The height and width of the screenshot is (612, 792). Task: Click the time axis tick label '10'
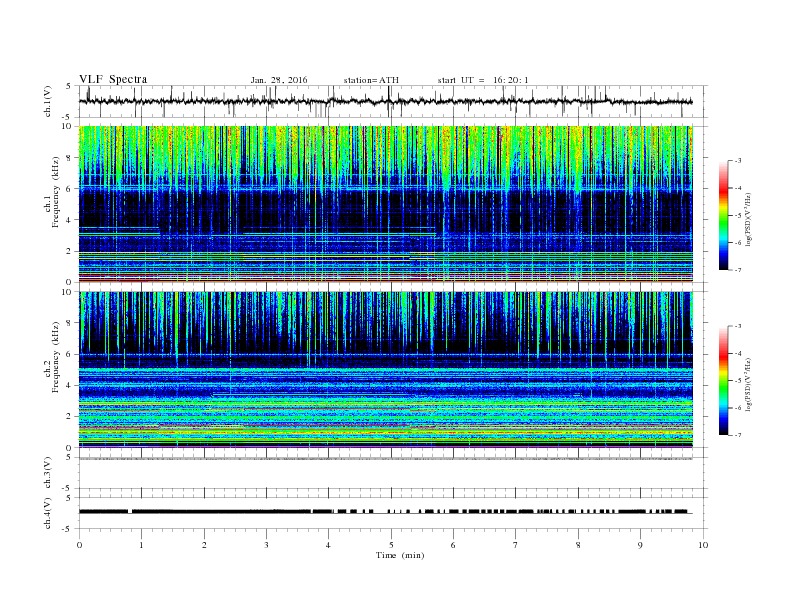tap(703, 545)
